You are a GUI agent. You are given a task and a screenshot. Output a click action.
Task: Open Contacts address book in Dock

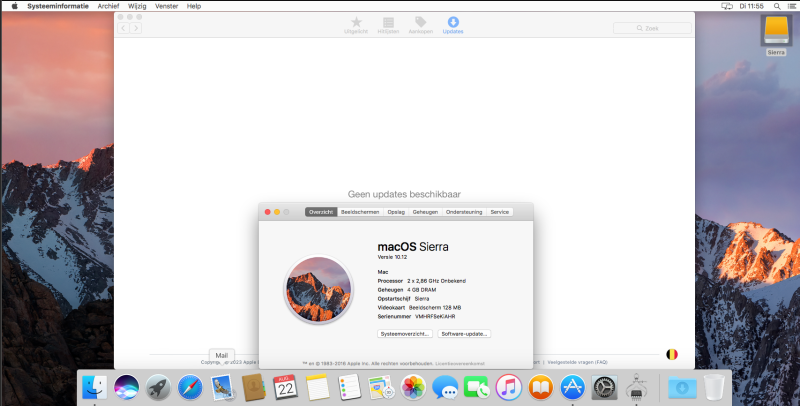[254, 388]
